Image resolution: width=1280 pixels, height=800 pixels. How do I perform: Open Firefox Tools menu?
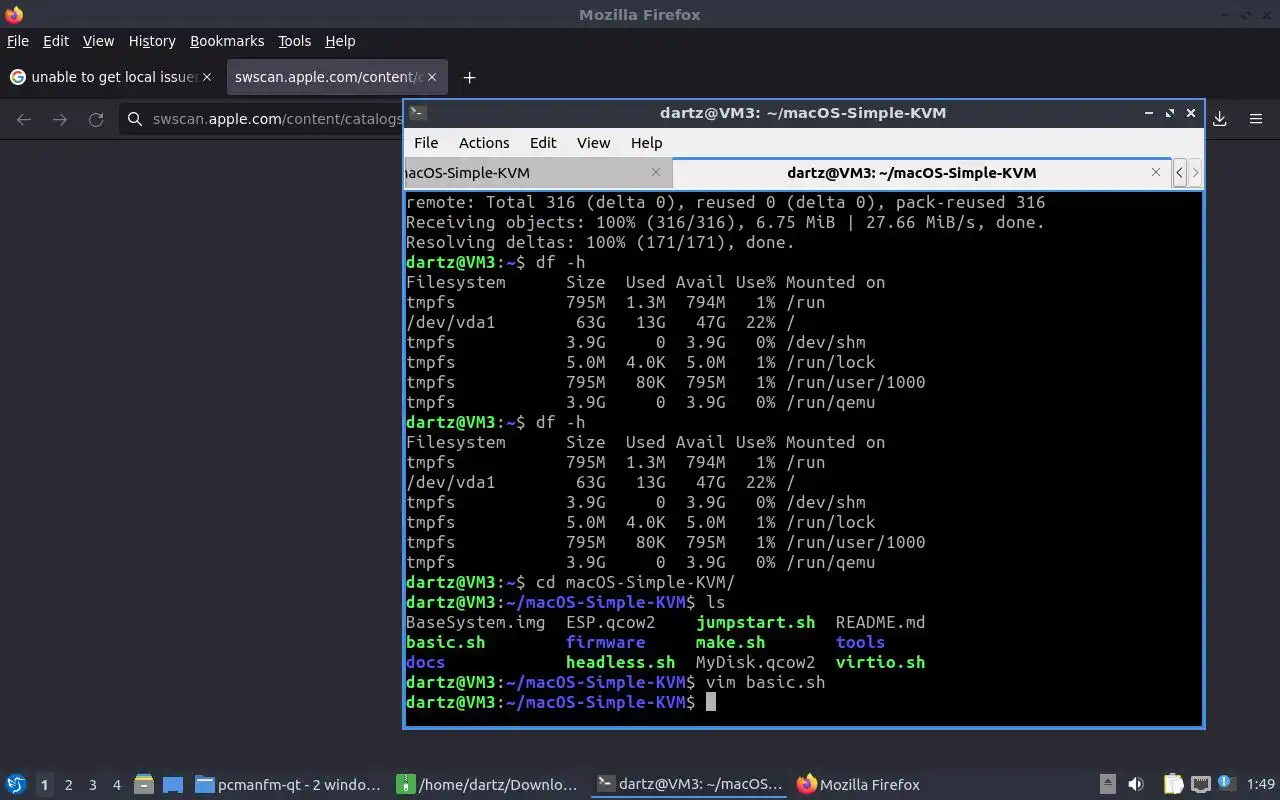point(295,41)
